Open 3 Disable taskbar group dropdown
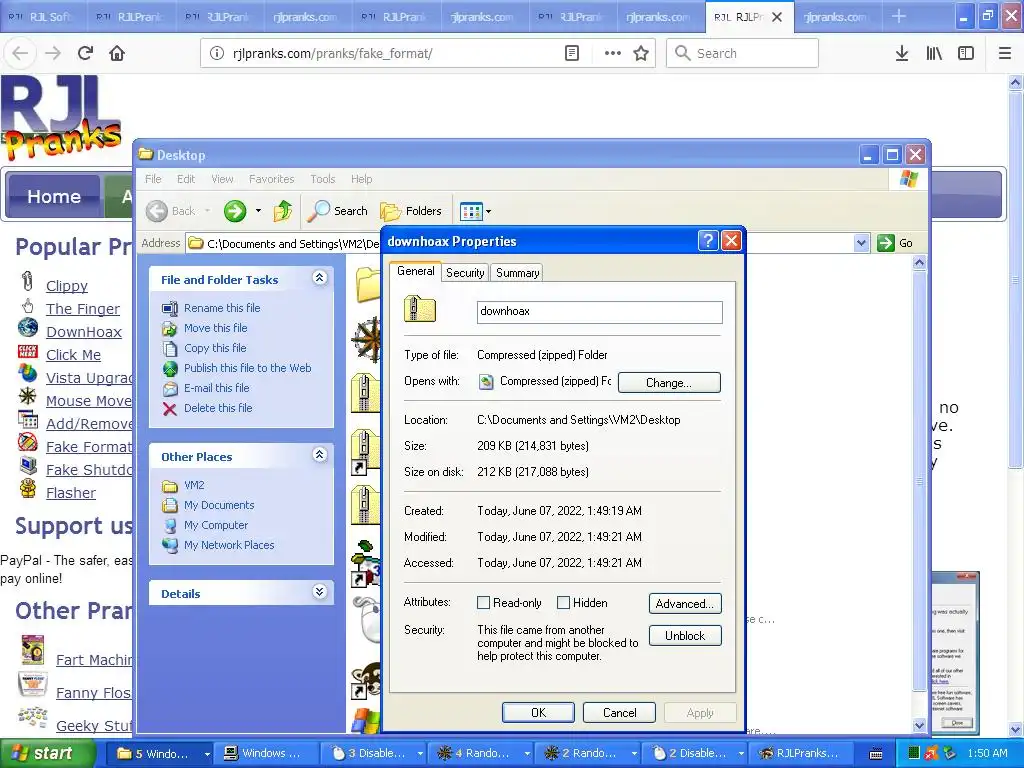The image size is (1024, 768). pos(420,754)
